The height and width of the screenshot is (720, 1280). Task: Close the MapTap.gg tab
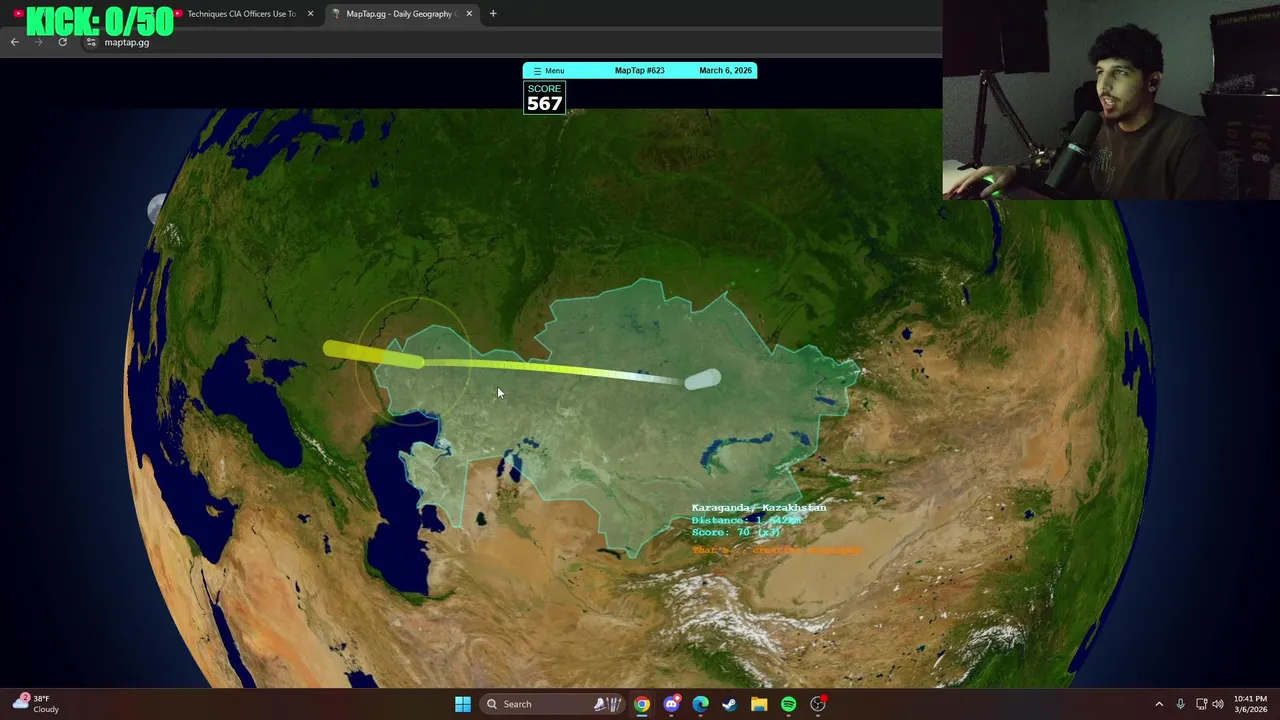point(469,14)
